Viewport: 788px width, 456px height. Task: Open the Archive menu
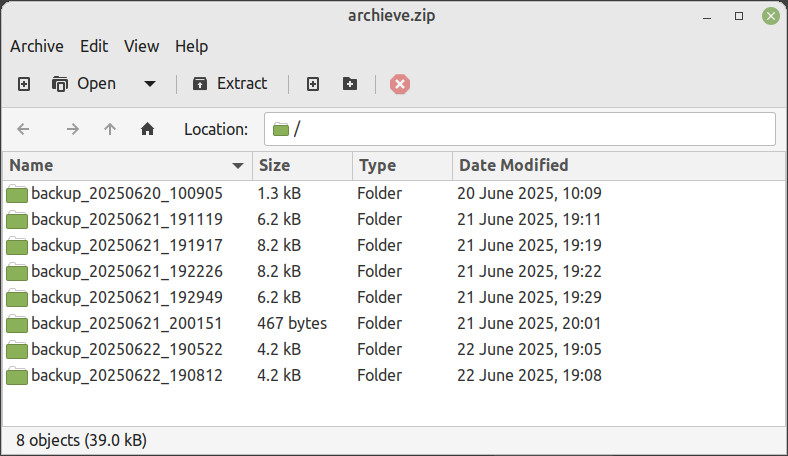pyautogui.click(x=37, y=46)
